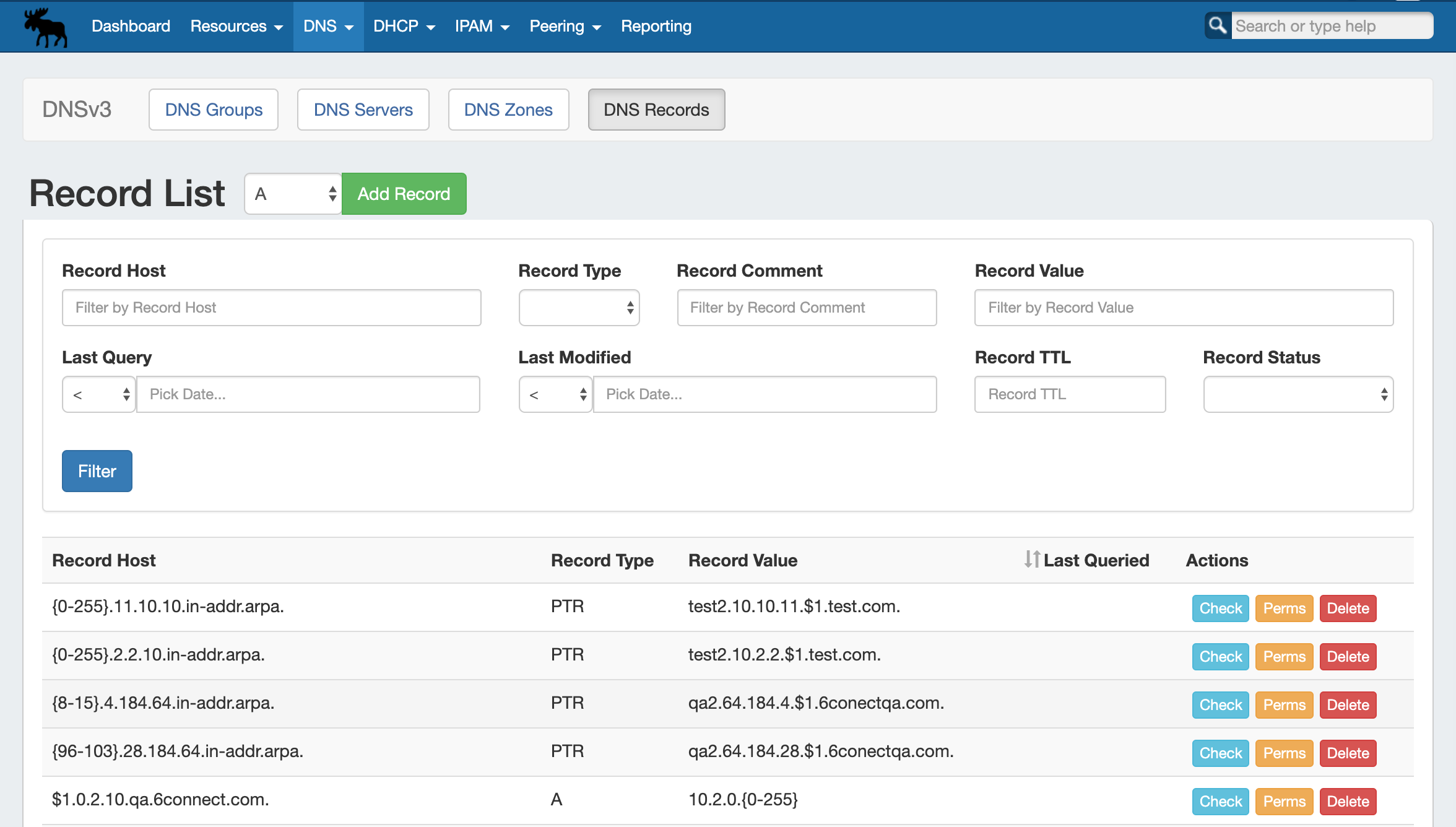Image resolution: width=1456 pixels, height=827 pixels.
Task: Change the Last Modified comparison operator
Action: 555,394
